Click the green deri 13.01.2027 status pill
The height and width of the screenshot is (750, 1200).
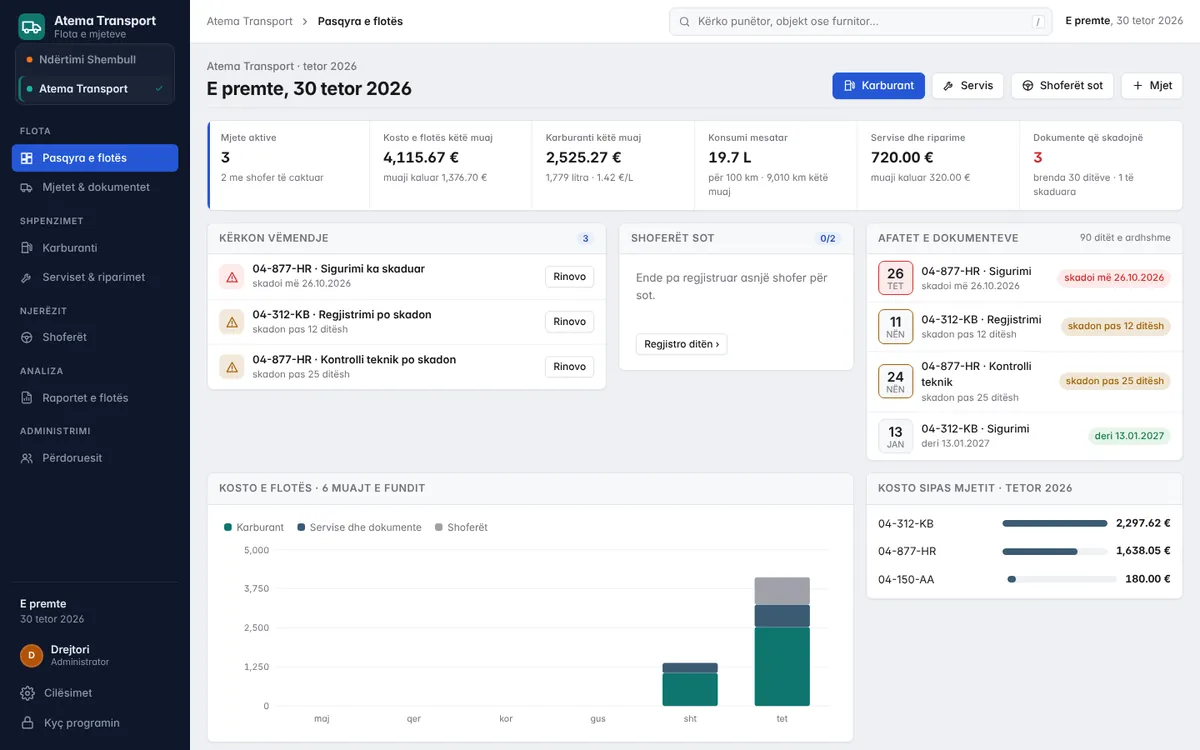(1129, 436)
